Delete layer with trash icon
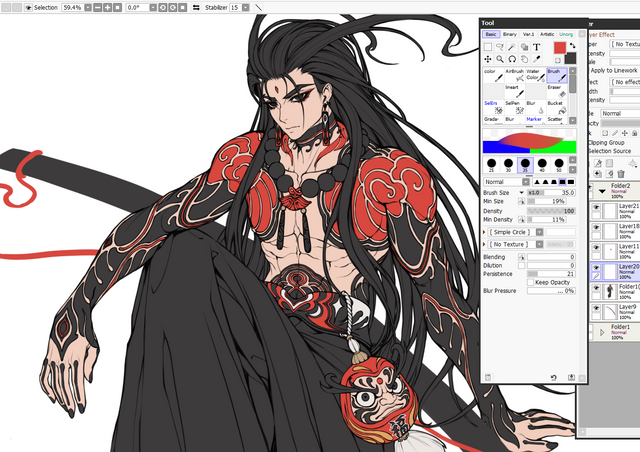Viewport: 640px width, 452px height. [621, 174]
